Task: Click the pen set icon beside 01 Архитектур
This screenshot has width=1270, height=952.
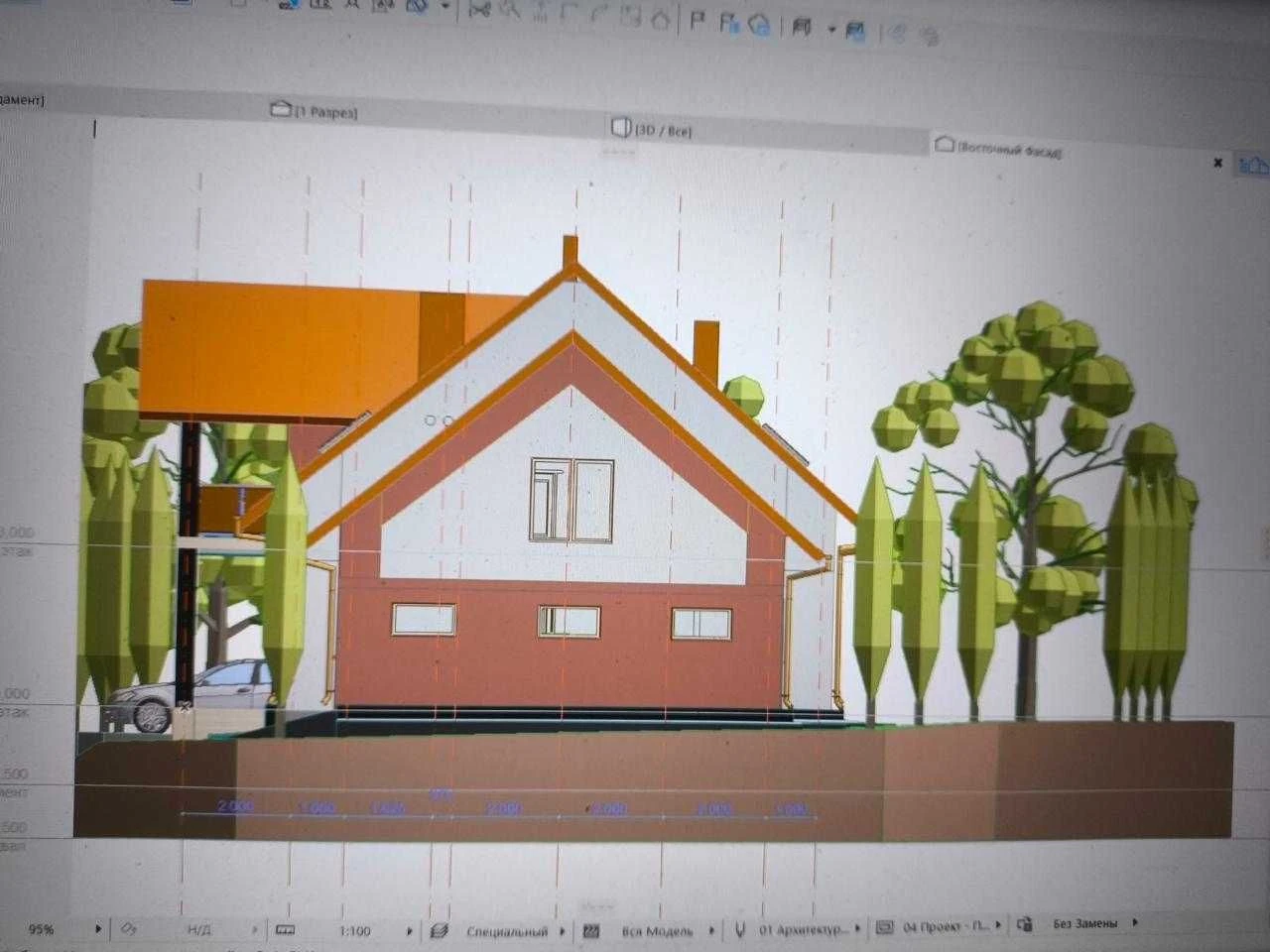Action: click(740, 930)
